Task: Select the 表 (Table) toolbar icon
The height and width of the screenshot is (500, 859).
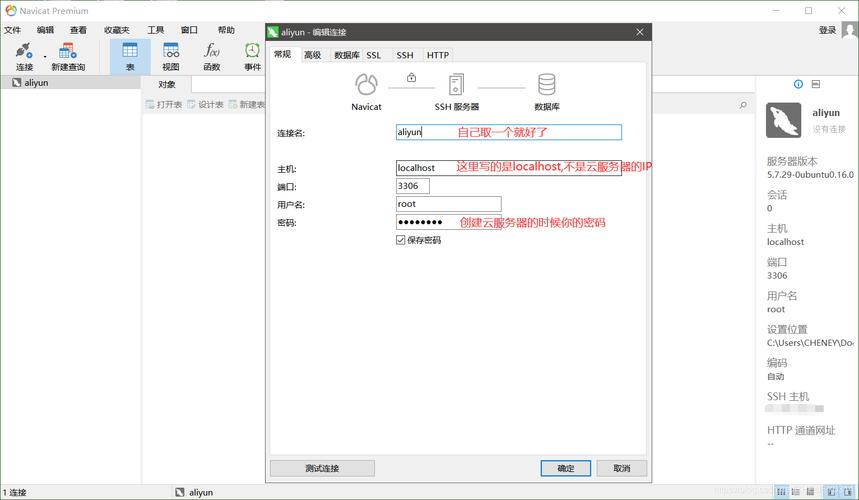Action: [x=130, y=56]
